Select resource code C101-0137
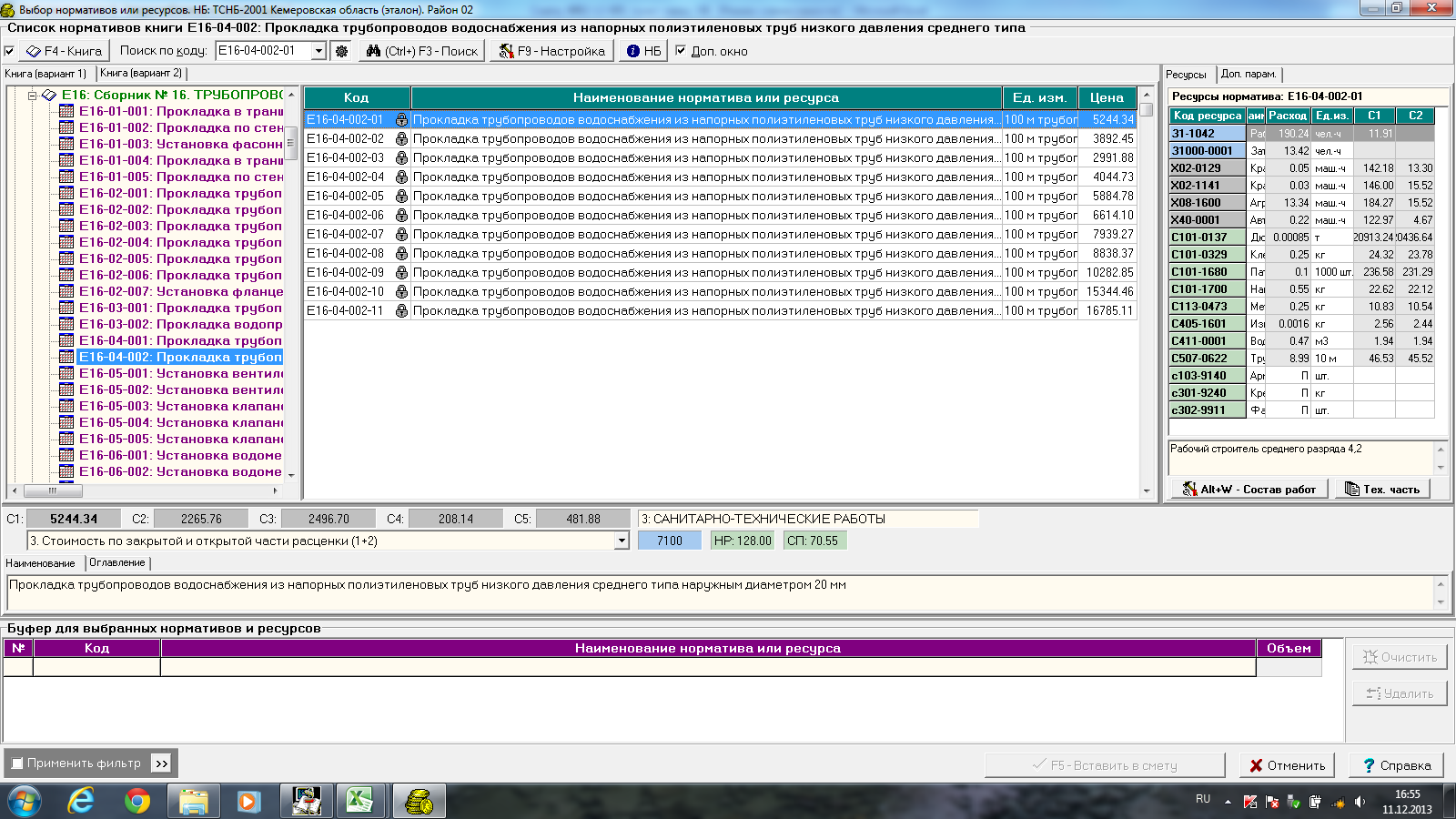The image size is (1456, 819). (1207, 237)
